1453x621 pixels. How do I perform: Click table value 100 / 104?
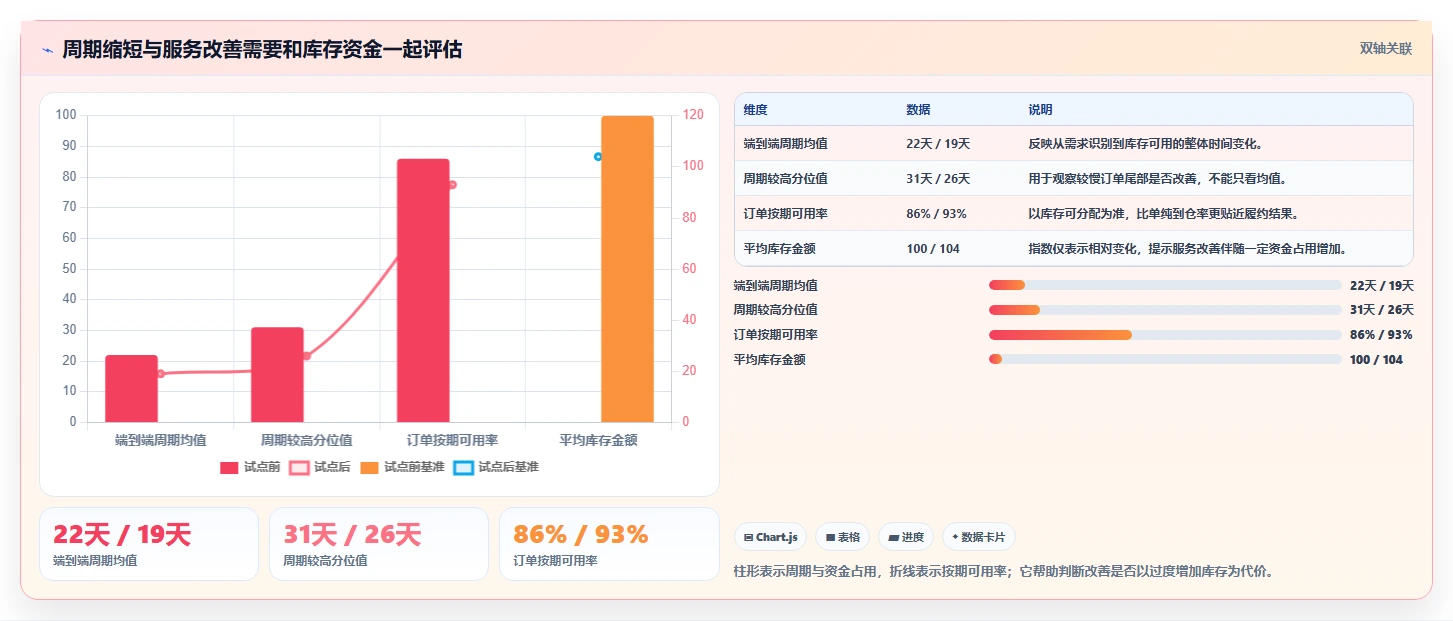[933, 249]
